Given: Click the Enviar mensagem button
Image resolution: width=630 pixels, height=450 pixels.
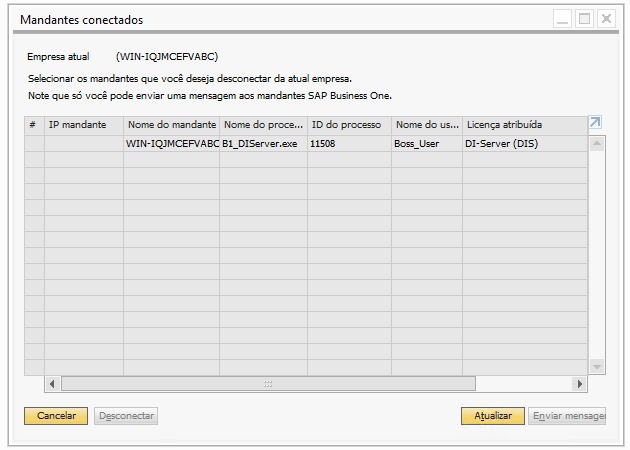Looking at the screenshot, I should [x=567, y=415].
